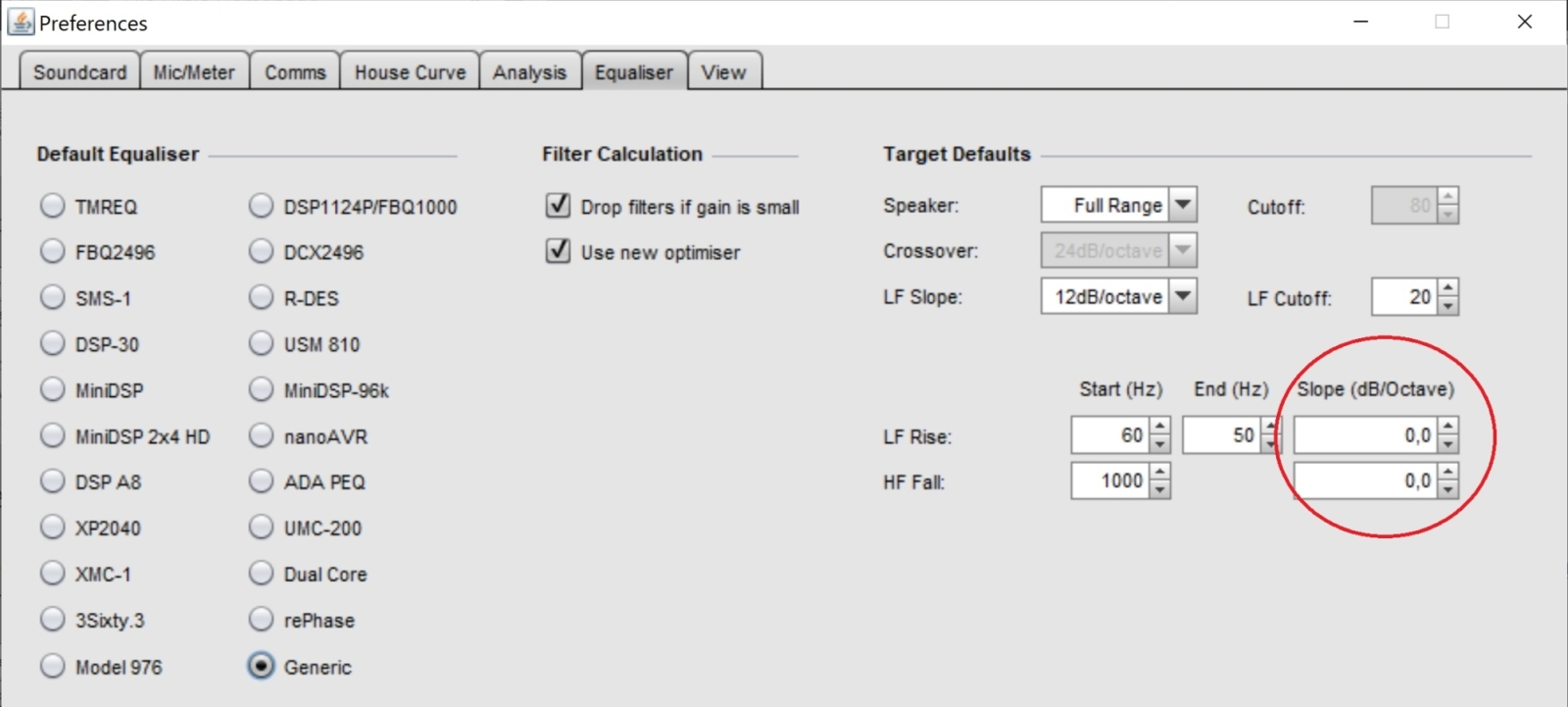Image resolution: width=1568 pixels, height=707 pixels.
Task: Click the LF Rise slope field
Action: (1366, 435)
